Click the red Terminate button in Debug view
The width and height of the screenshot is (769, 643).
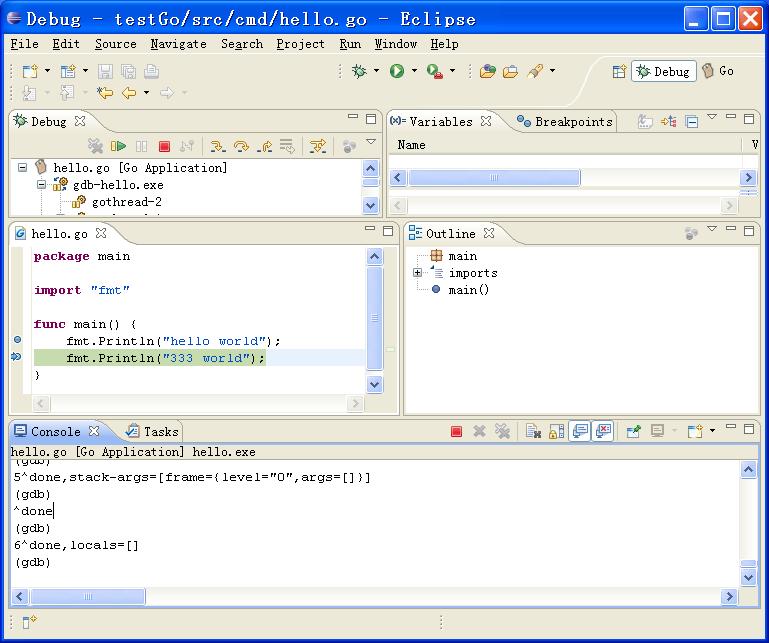tap(164, 146)
